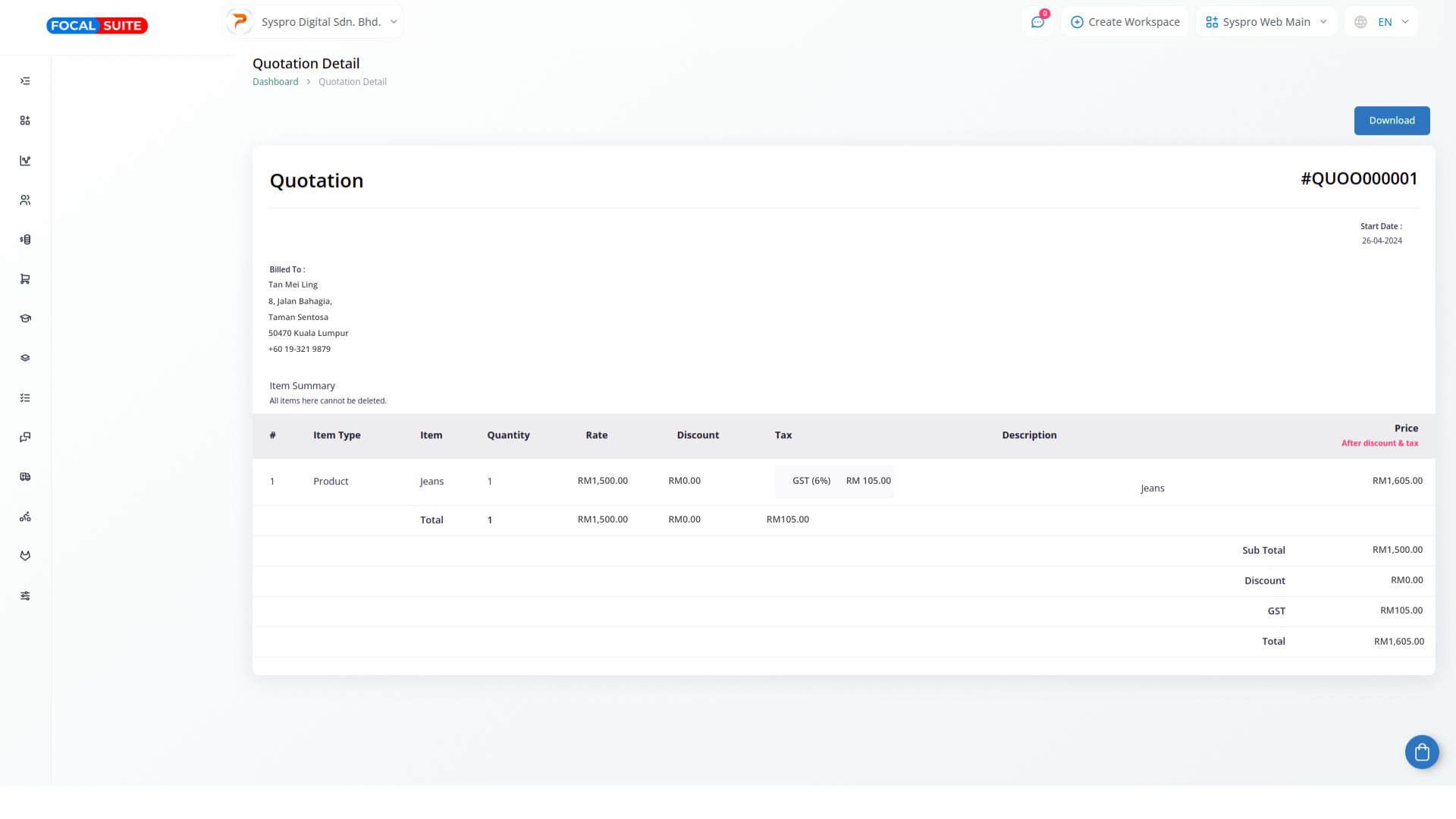The image size is (1456, 819).
Task: Download the quotation
Action: point(1391,121)
